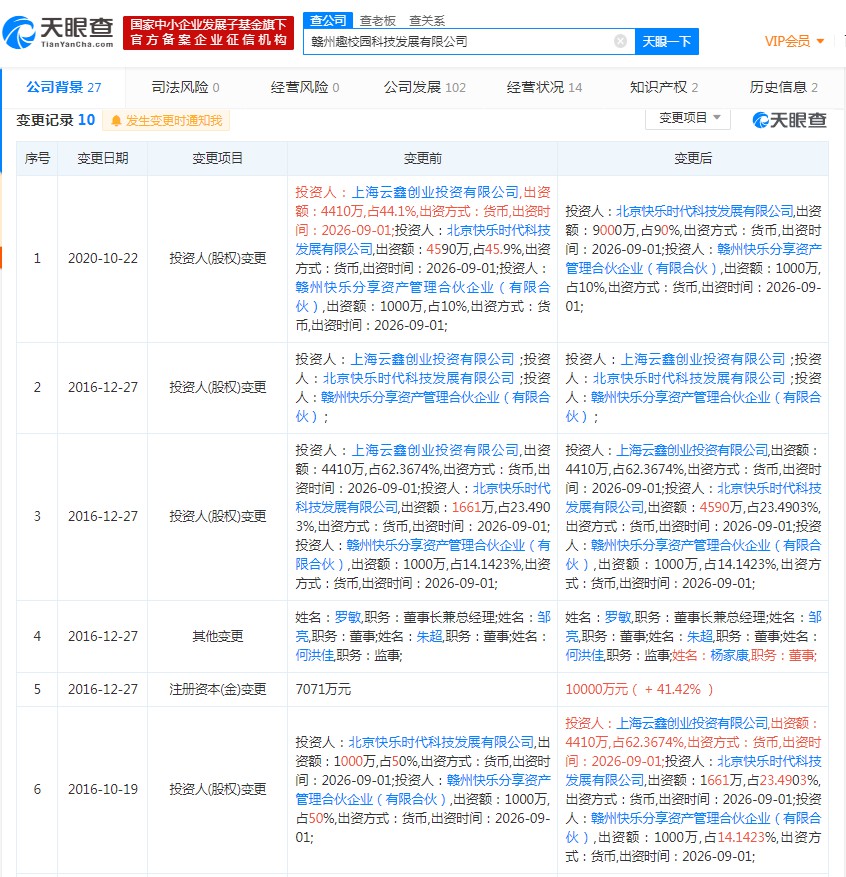
Task: Open 上海云鑫创业投资有限公司 link in row 1 变更前
Action: (435, 192)
